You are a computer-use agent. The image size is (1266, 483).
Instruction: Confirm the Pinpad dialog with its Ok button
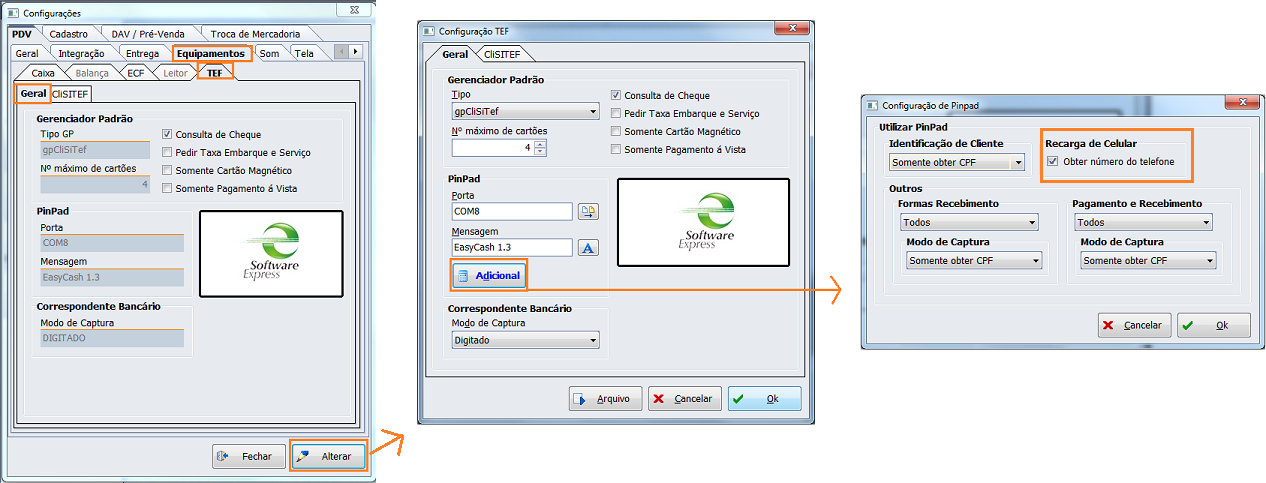[x=1214, y=325]
